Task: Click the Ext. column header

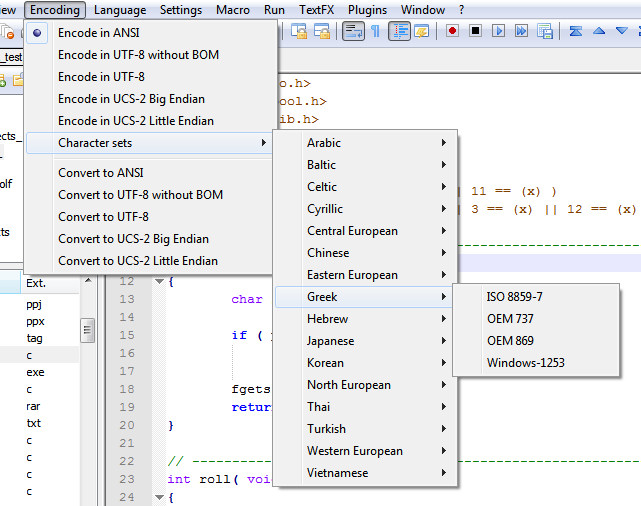Action: [x=50, y=283]
